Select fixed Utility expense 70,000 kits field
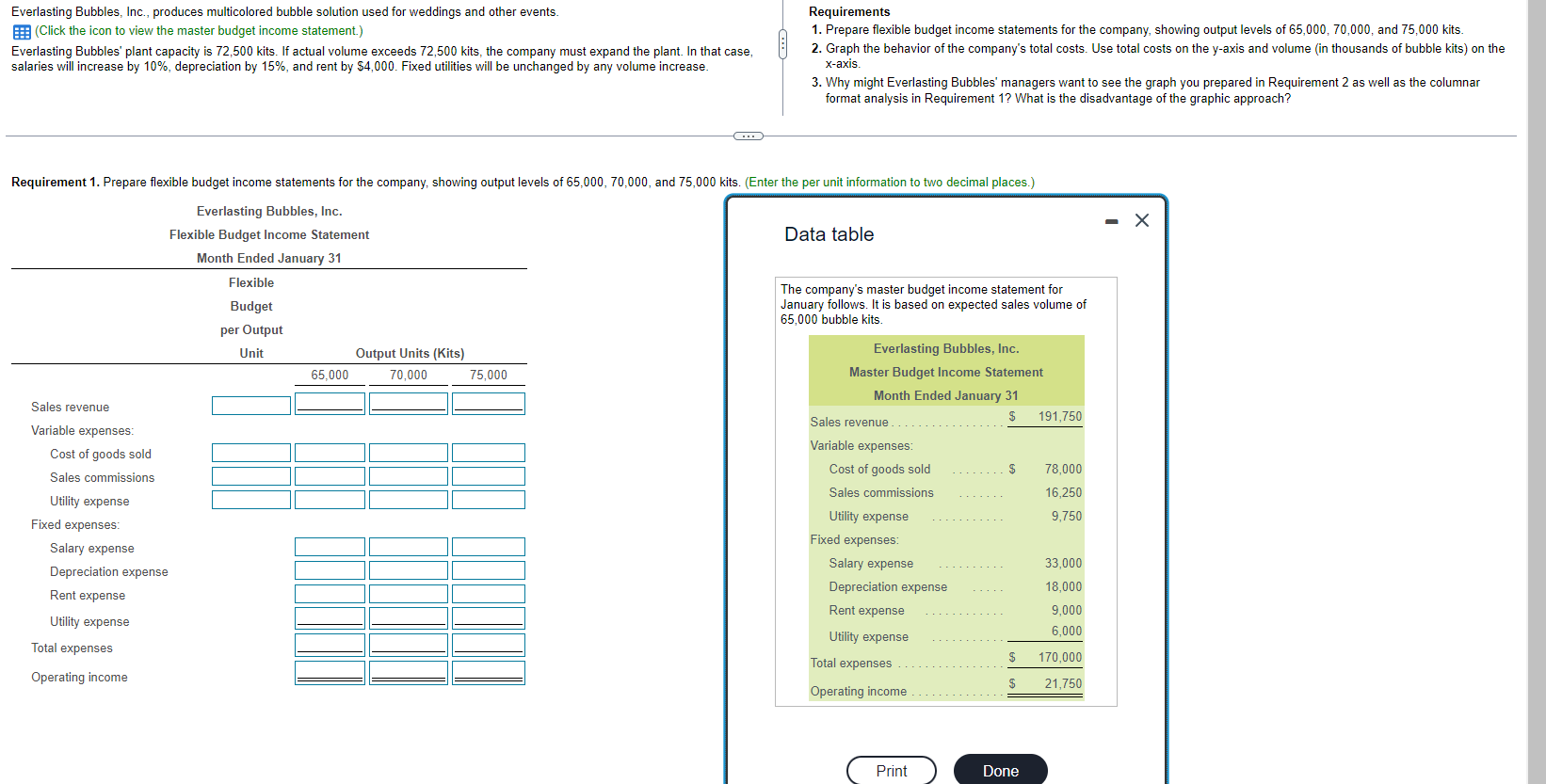The image size is (1546, 784). click(409, 618)
